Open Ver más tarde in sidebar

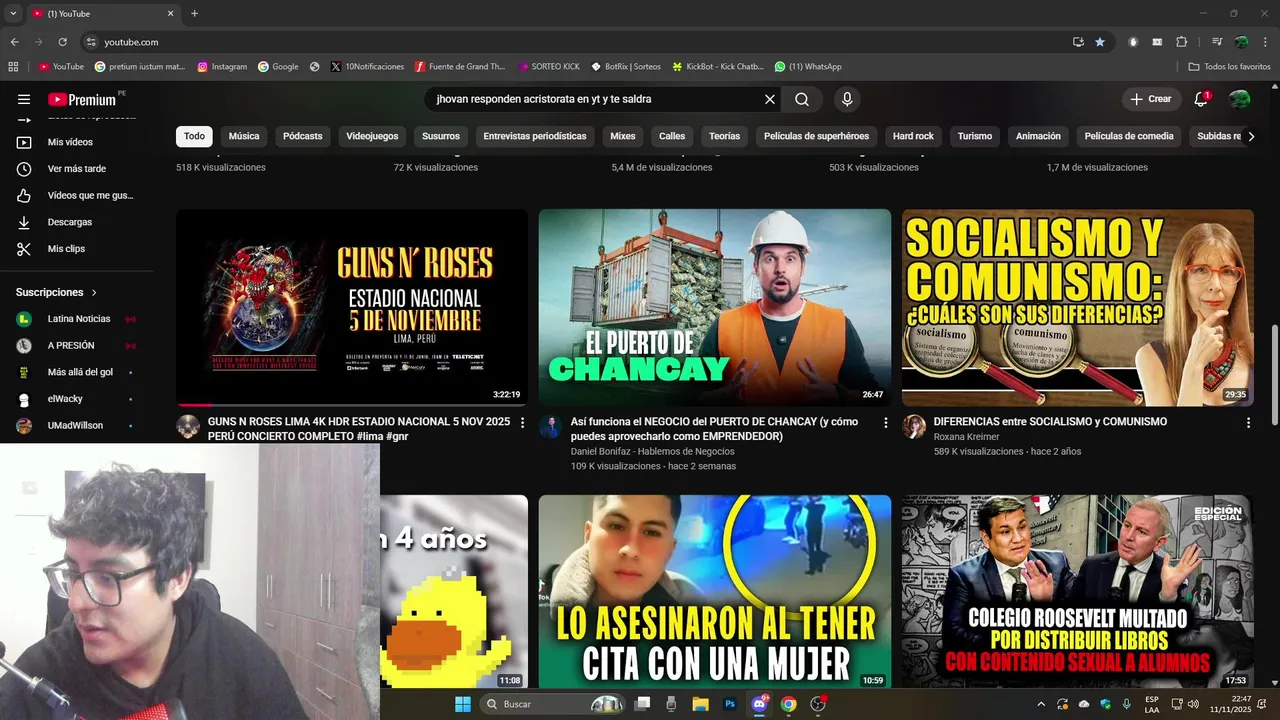(x=77, y=169)
